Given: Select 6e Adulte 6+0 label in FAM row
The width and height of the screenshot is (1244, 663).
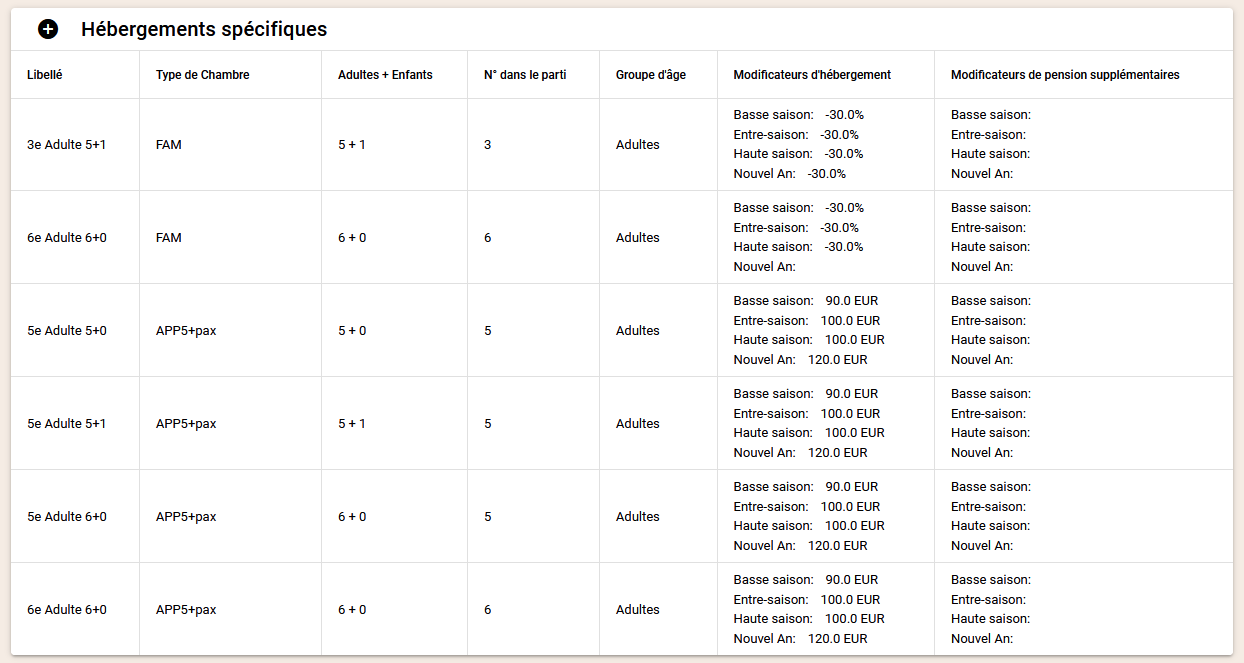Looking at the screenshot, I should coord(67,238).
